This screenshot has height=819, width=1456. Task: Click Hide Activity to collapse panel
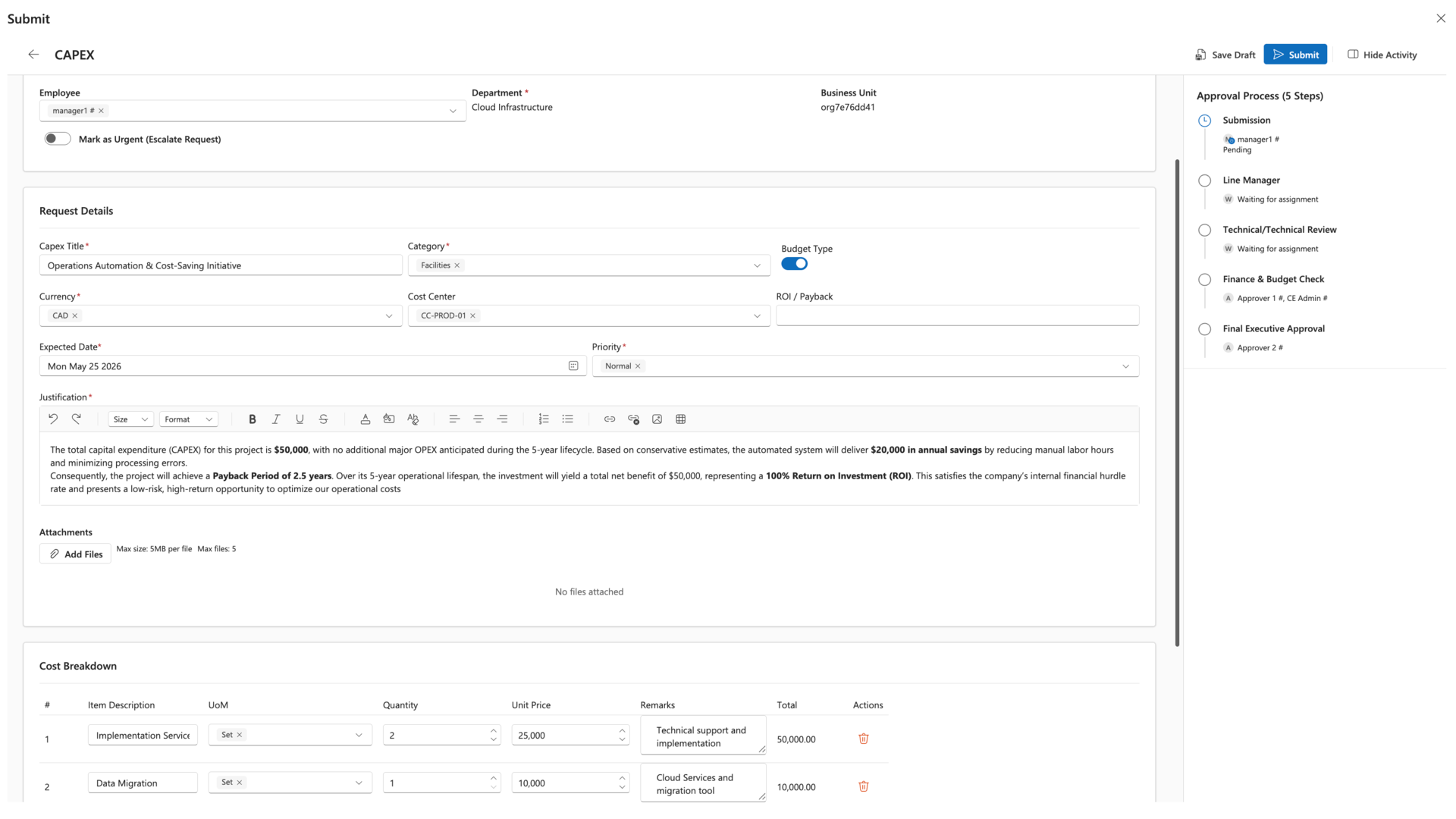[x=1382, y=55]
